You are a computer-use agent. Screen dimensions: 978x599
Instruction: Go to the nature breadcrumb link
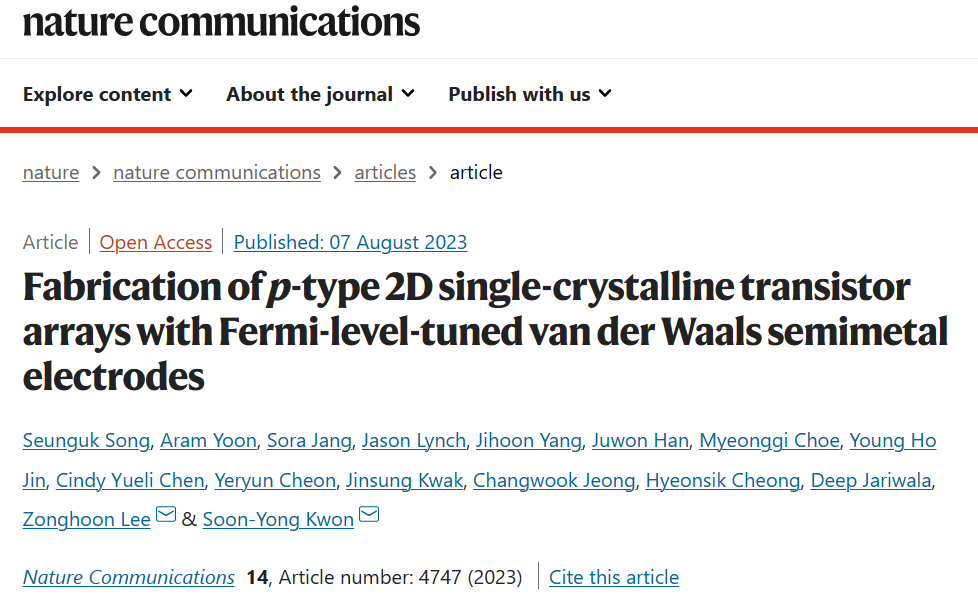tap(51, 172)
